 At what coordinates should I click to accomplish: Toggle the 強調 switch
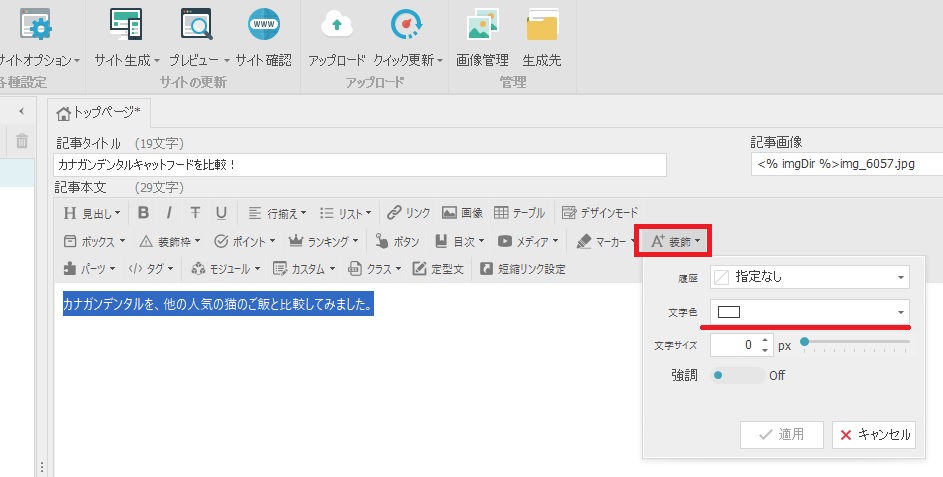coord(737,375)
